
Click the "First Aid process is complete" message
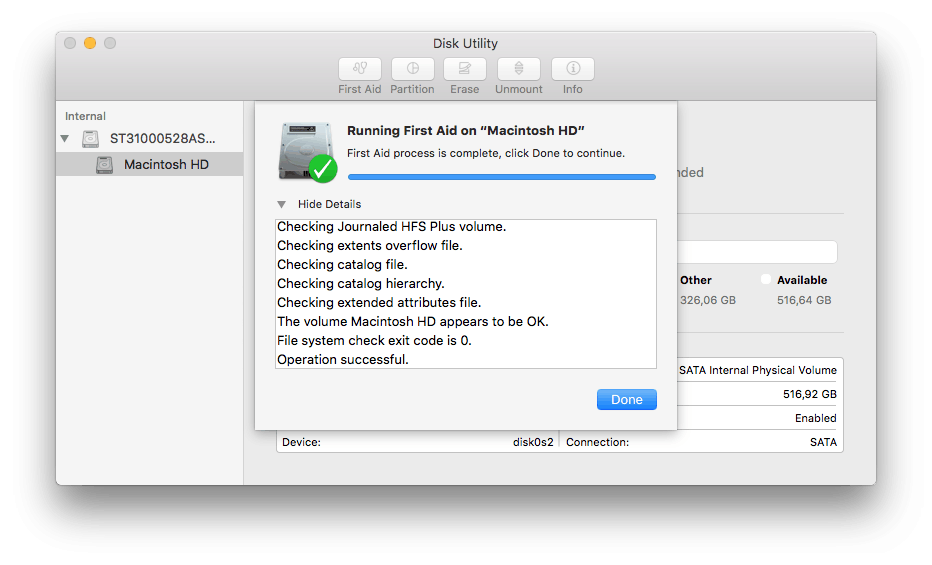click(486, 153)
